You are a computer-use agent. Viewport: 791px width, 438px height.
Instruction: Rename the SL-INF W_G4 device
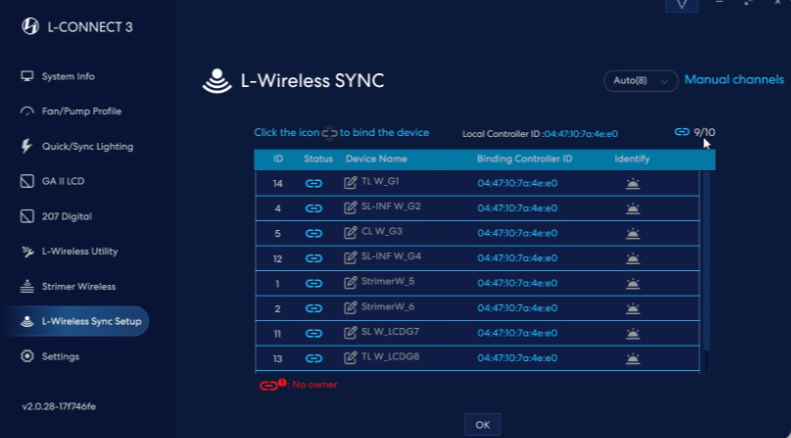tap(350, 257)
